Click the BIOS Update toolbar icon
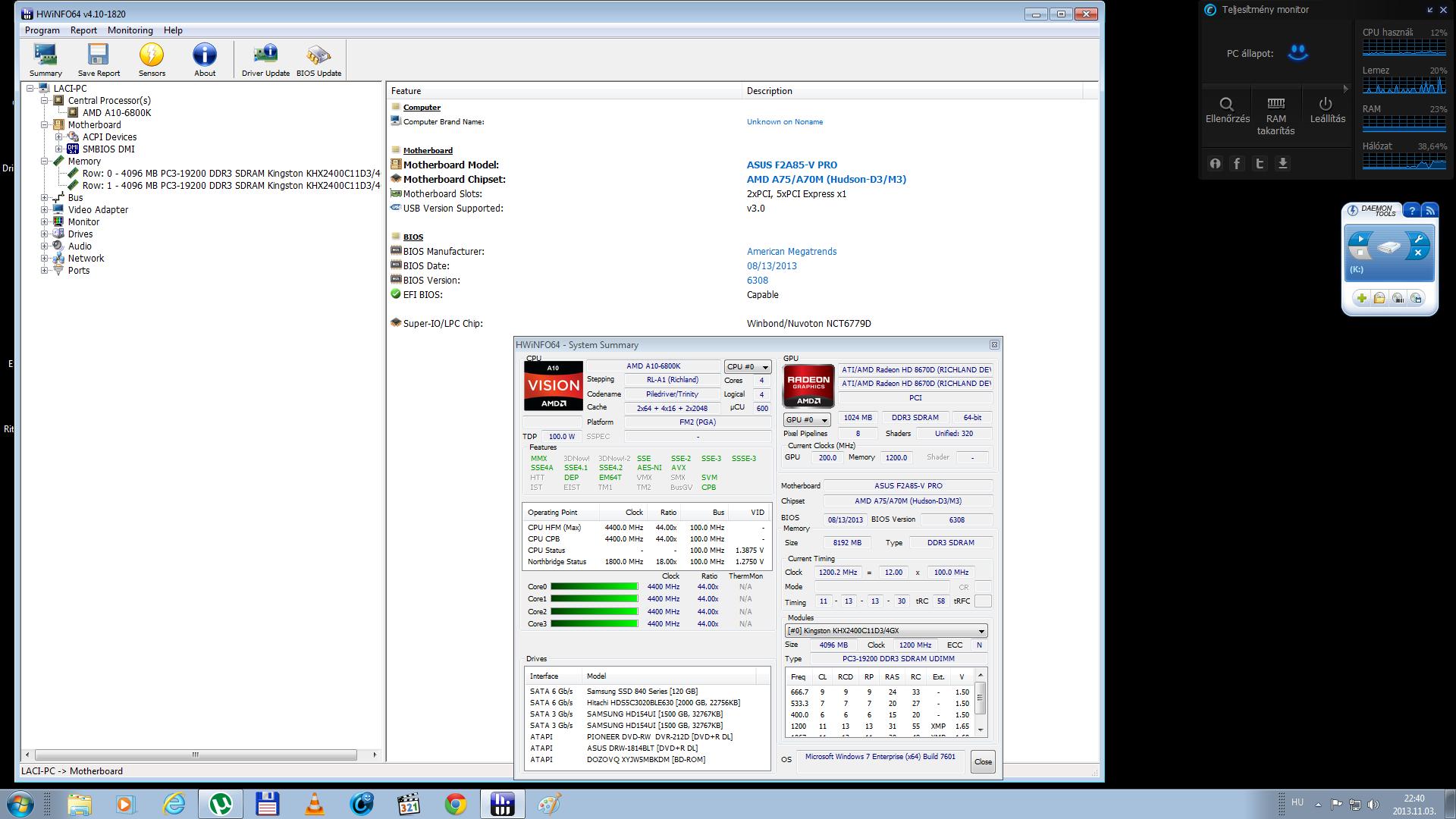The width and height of the screenshot is (1456, 819). pyautogui.click(x=318, y=60)
